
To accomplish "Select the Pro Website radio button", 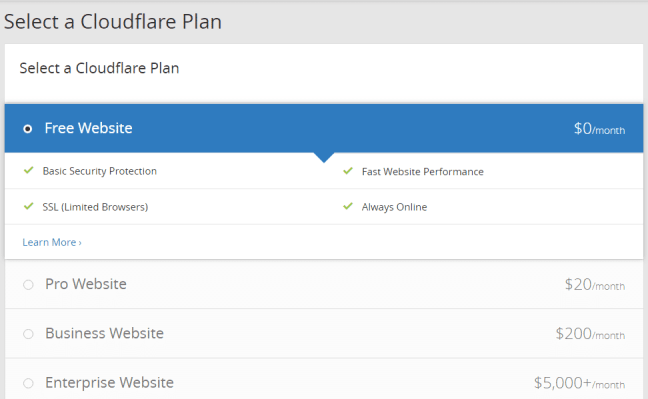I will point(28,285).
